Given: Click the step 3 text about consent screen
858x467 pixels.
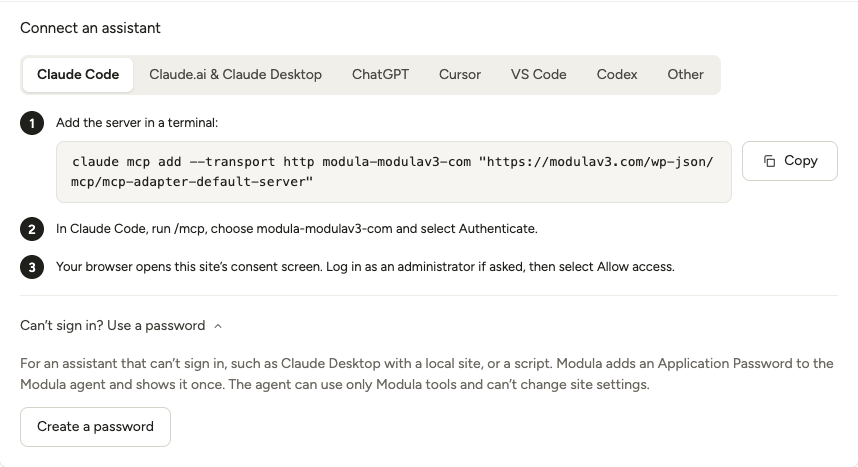Looking at the screenshot, I should click(365, 267).
